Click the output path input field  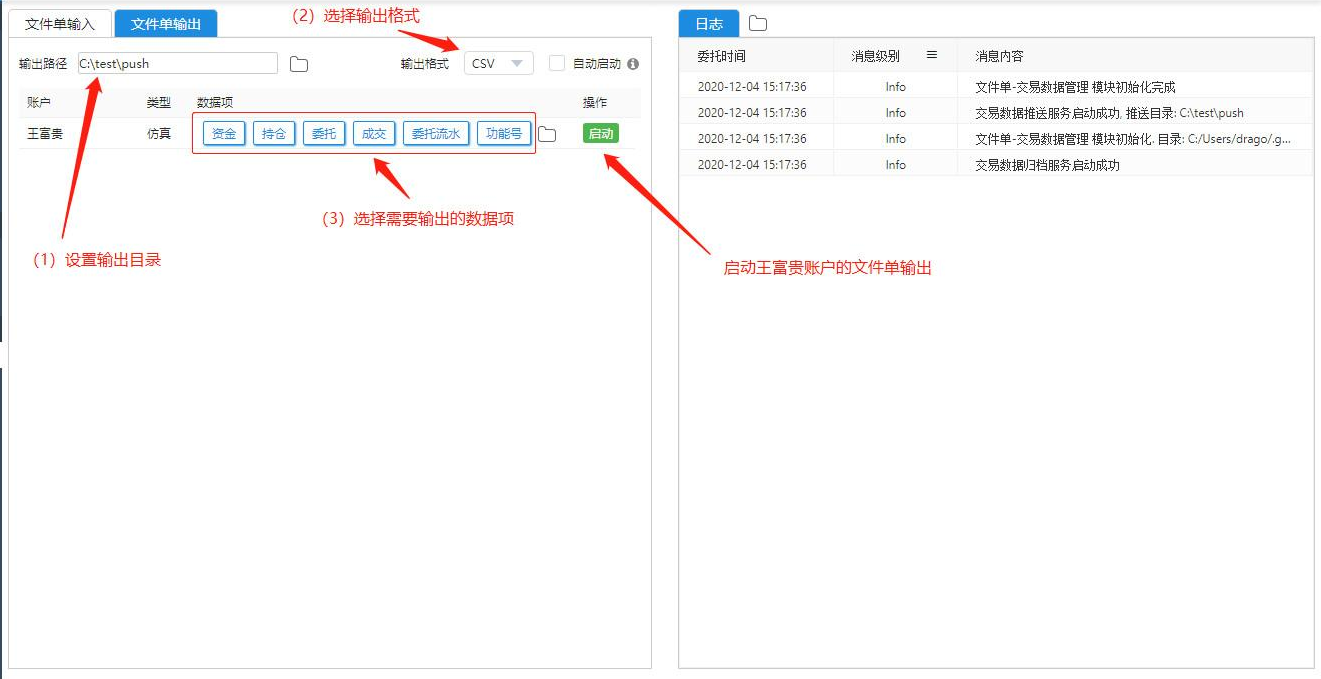click(x=178, y=64)
